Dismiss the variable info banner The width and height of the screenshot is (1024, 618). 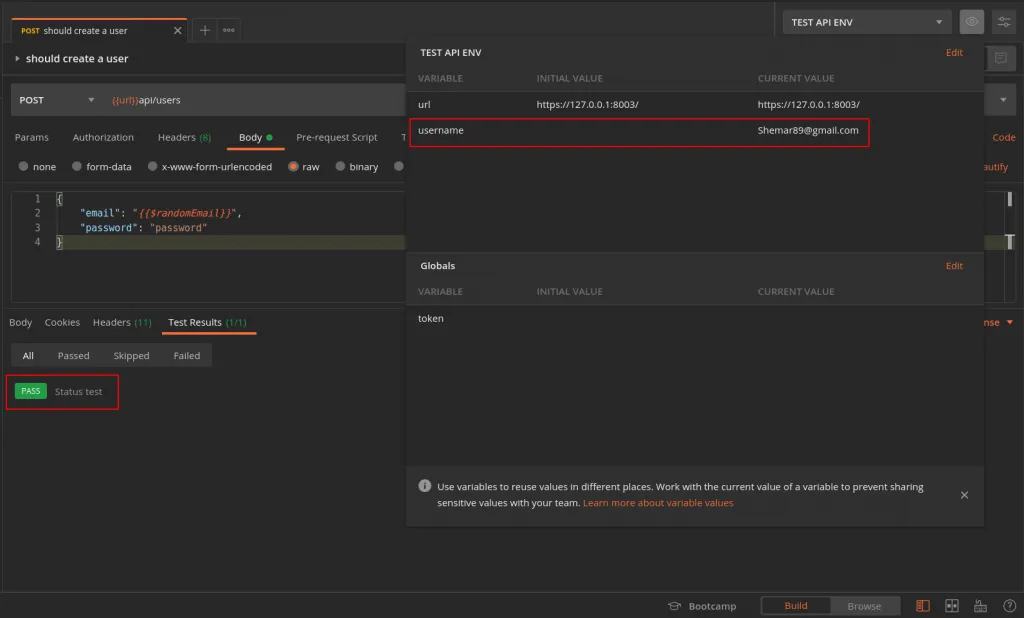point(964,495)
